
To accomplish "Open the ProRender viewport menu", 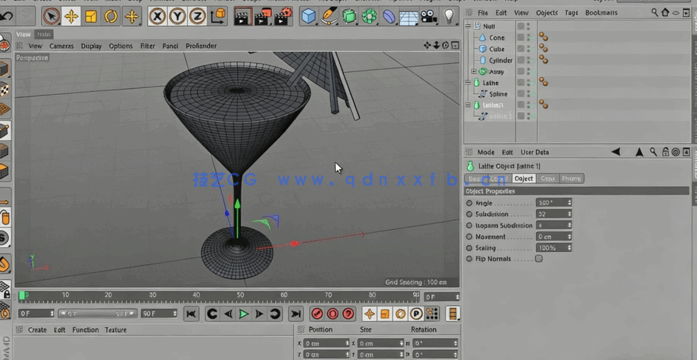I will pyautogui.click(x=201, y=46).
